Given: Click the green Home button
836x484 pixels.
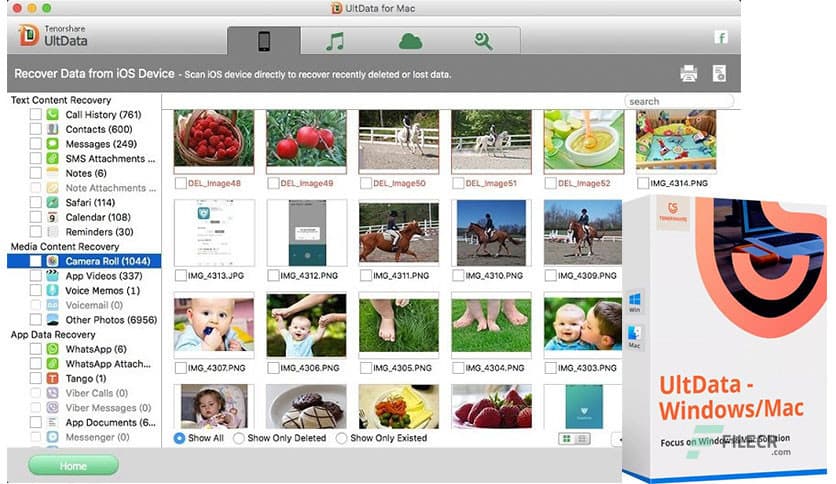Looking at the screenshot, I should pos(73,465).
